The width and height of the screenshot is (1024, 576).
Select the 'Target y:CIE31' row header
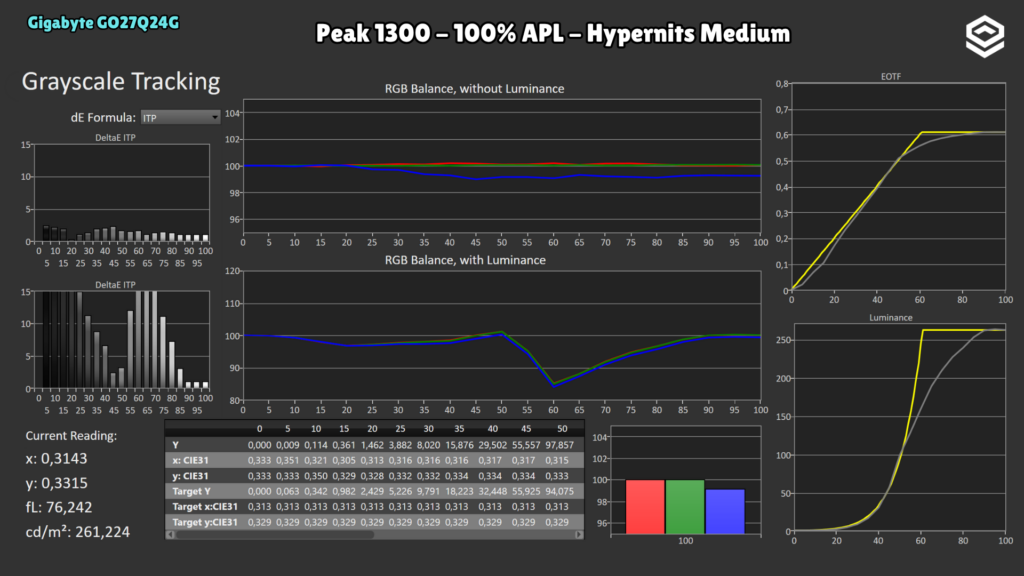pos(205,522)
